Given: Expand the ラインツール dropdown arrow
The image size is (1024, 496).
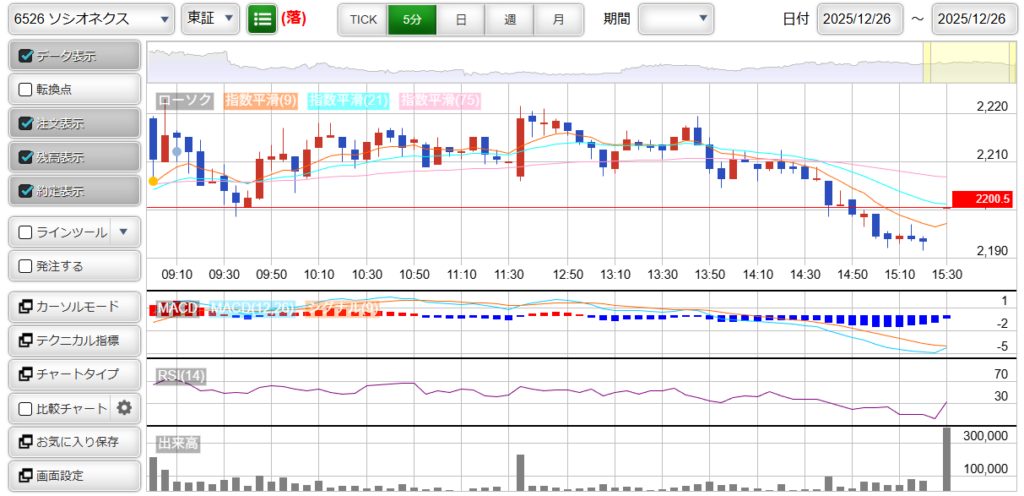Looking at the screenshot, I should tap(123, 232).
